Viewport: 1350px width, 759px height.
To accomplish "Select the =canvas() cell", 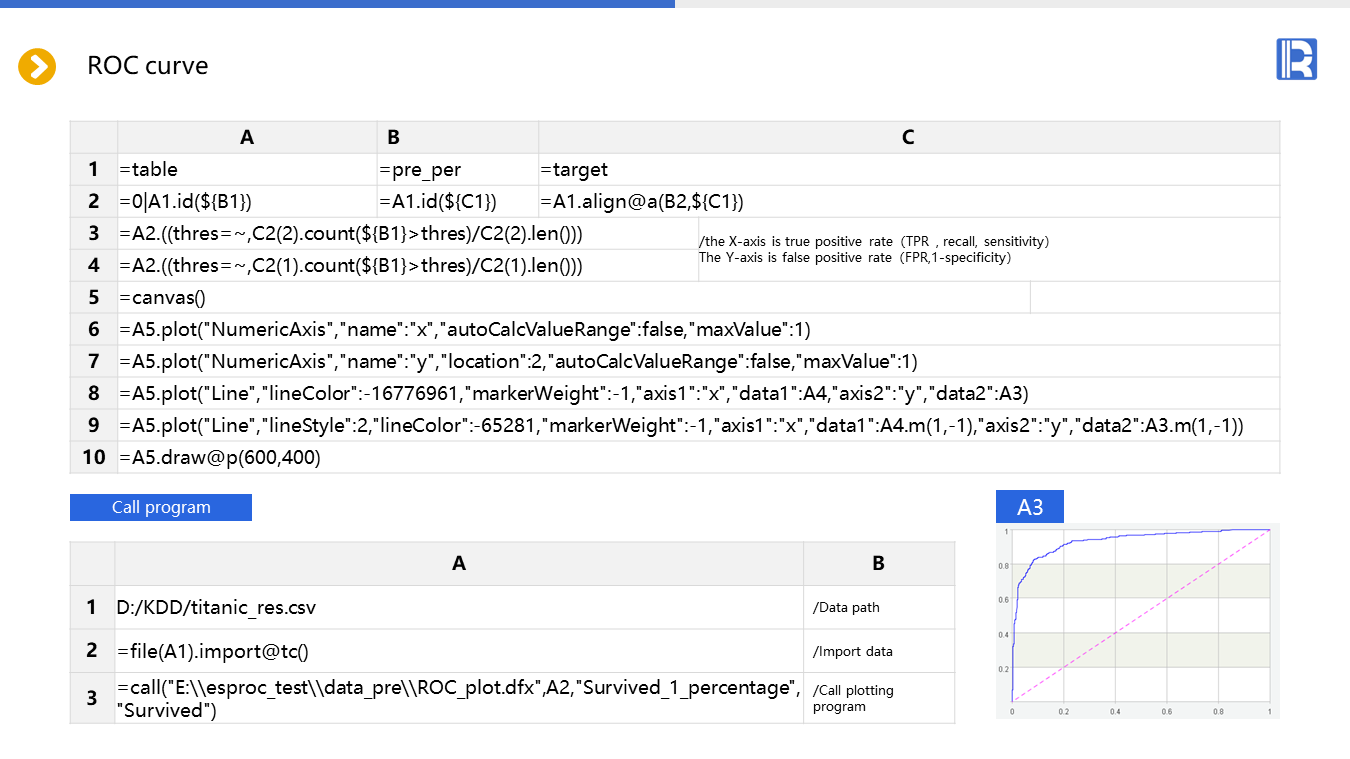I will [573, 297].
